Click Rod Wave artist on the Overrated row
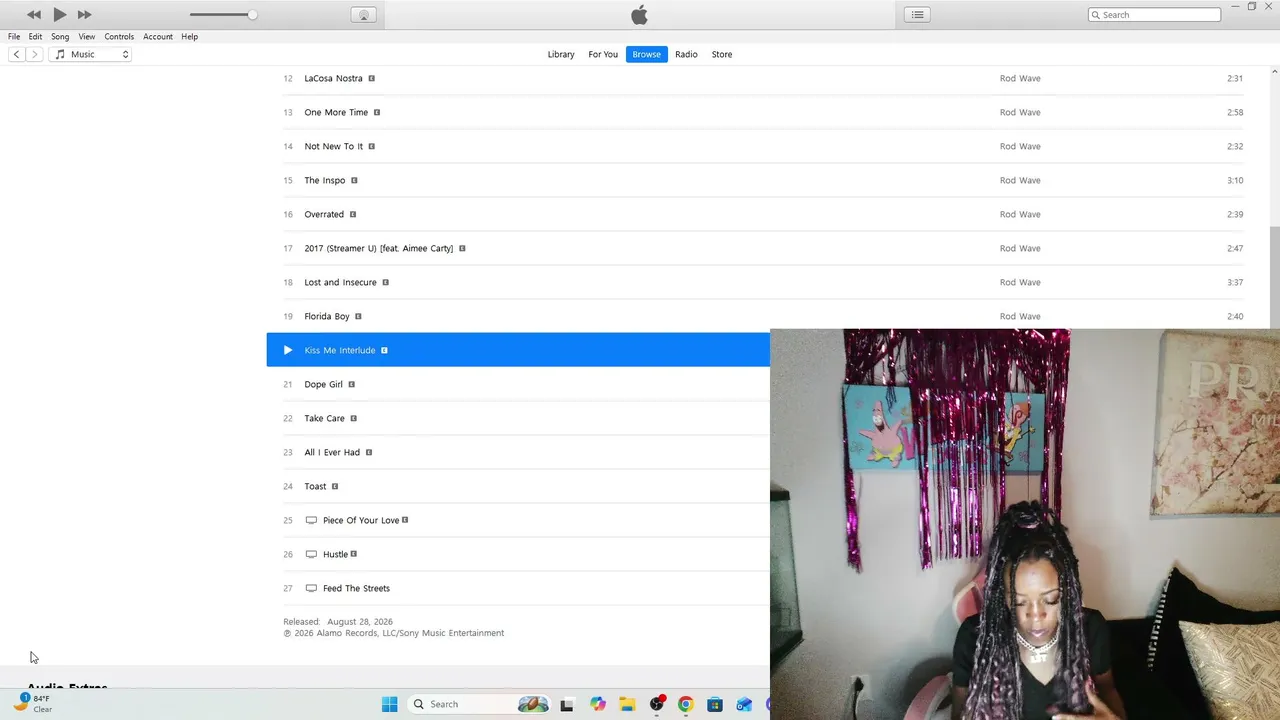1280x720 pixels. click(1020, 214)
